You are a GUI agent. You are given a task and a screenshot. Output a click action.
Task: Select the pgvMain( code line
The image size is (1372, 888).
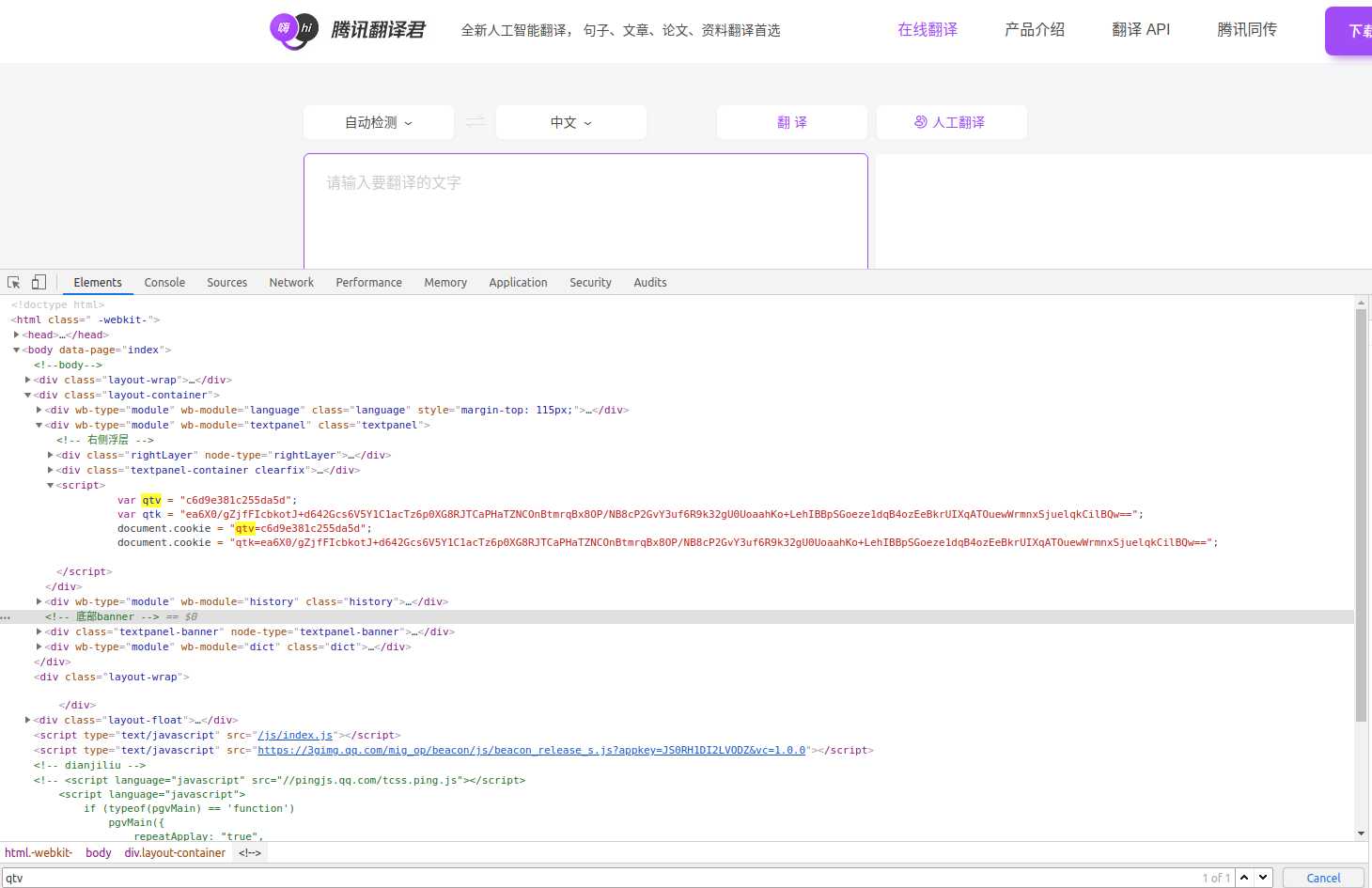coord(136,822)
